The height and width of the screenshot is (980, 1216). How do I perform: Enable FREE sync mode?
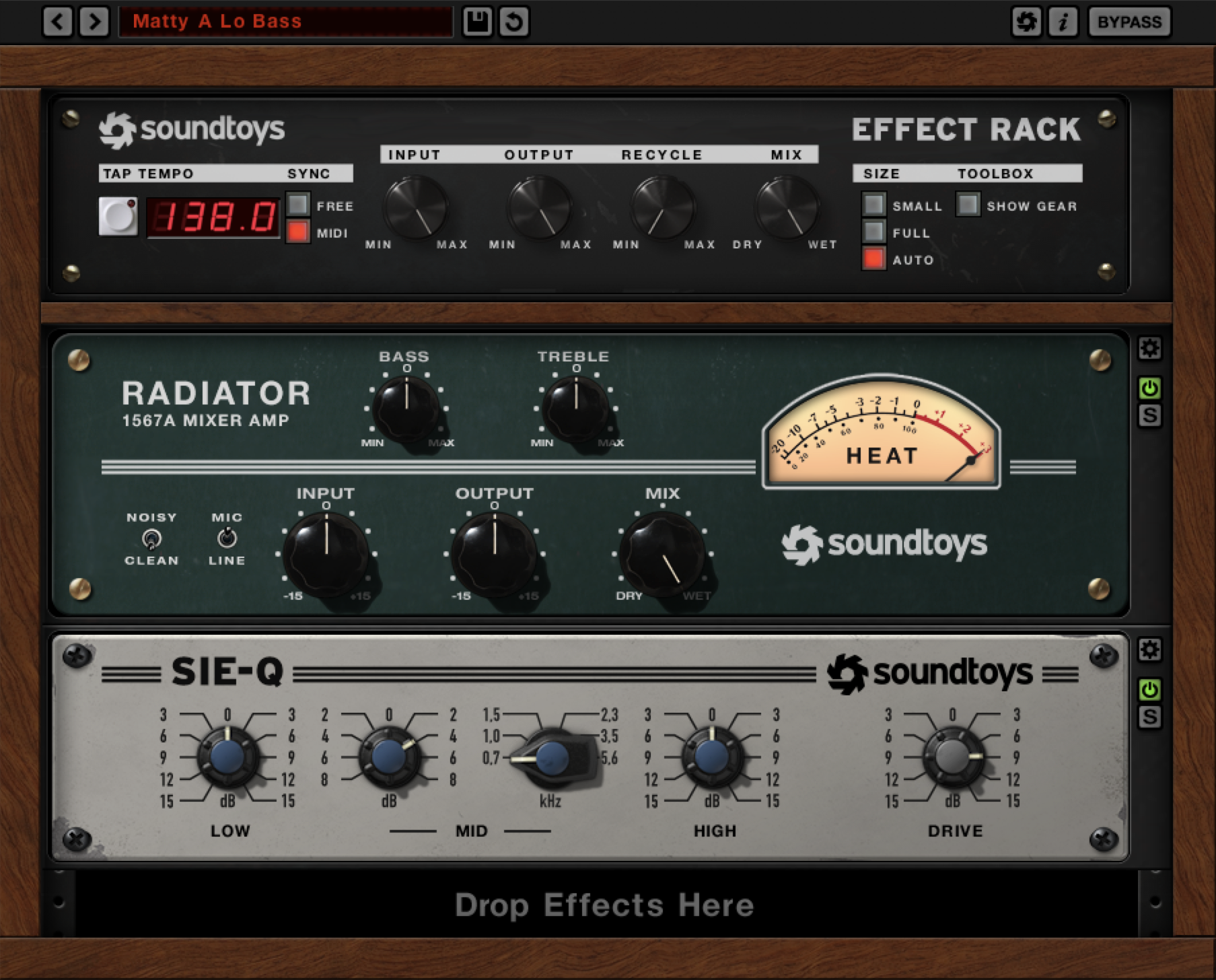click(298, 204)
